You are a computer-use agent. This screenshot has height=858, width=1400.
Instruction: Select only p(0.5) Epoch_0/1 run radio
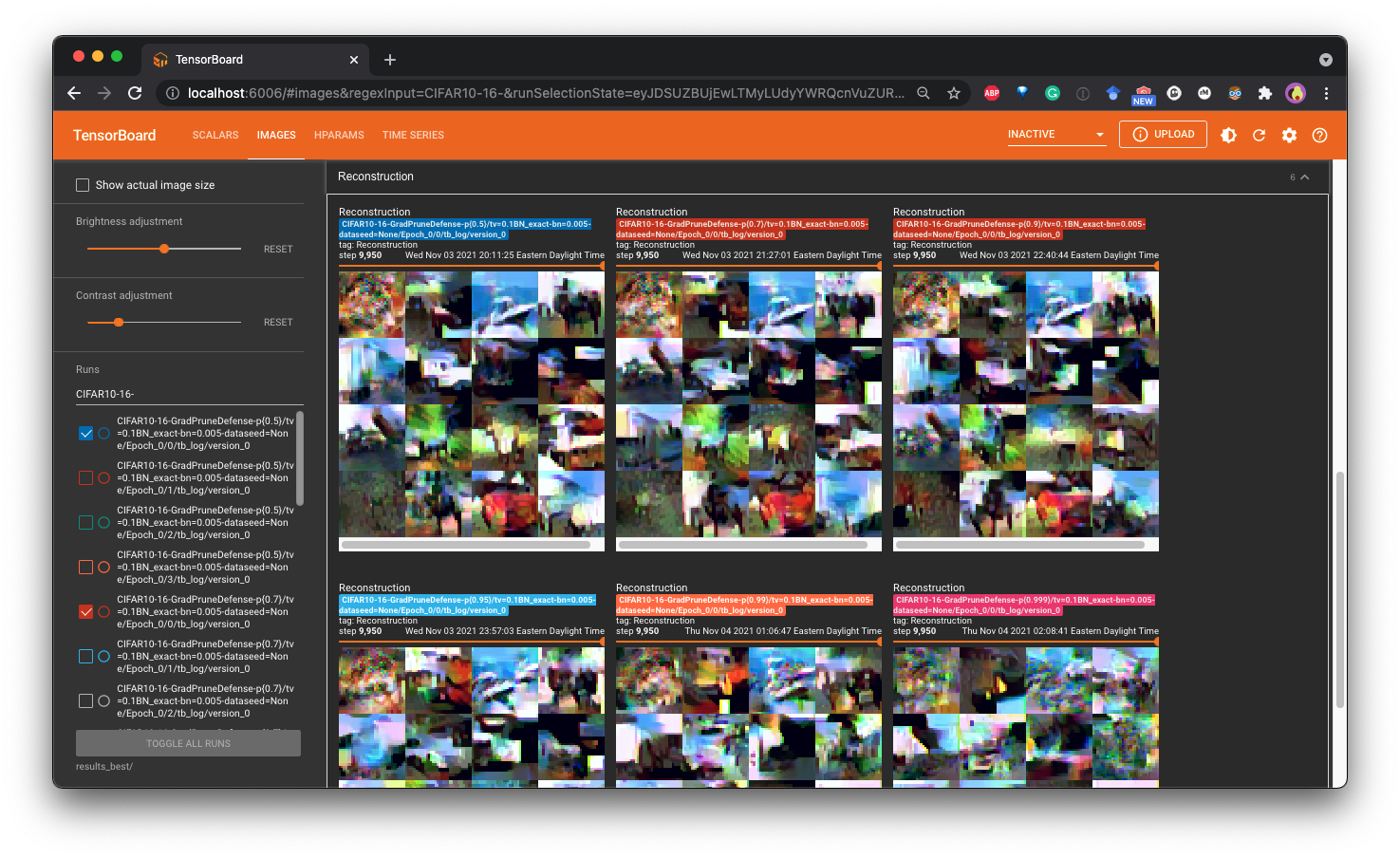click(x=104, y=477)
